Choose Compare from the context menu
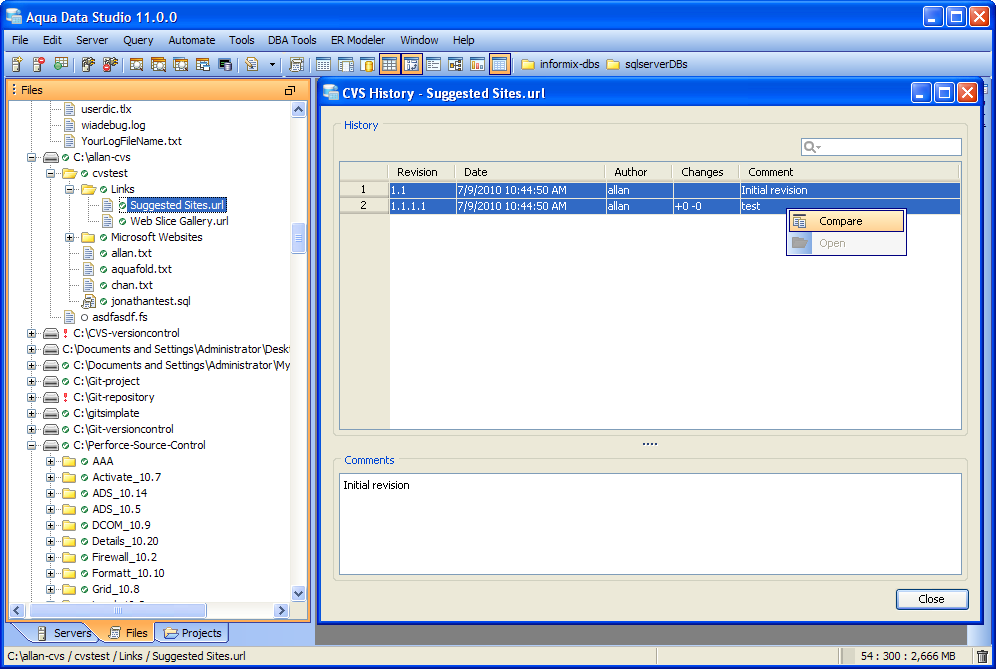 [846, 221]
